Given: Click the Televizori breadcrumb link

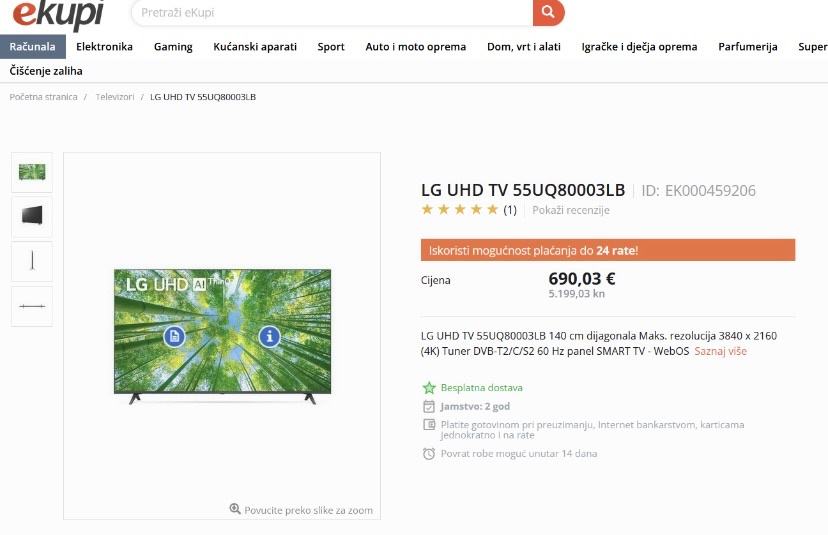Looking at the screenshot, I should click(x=115, y=97).
